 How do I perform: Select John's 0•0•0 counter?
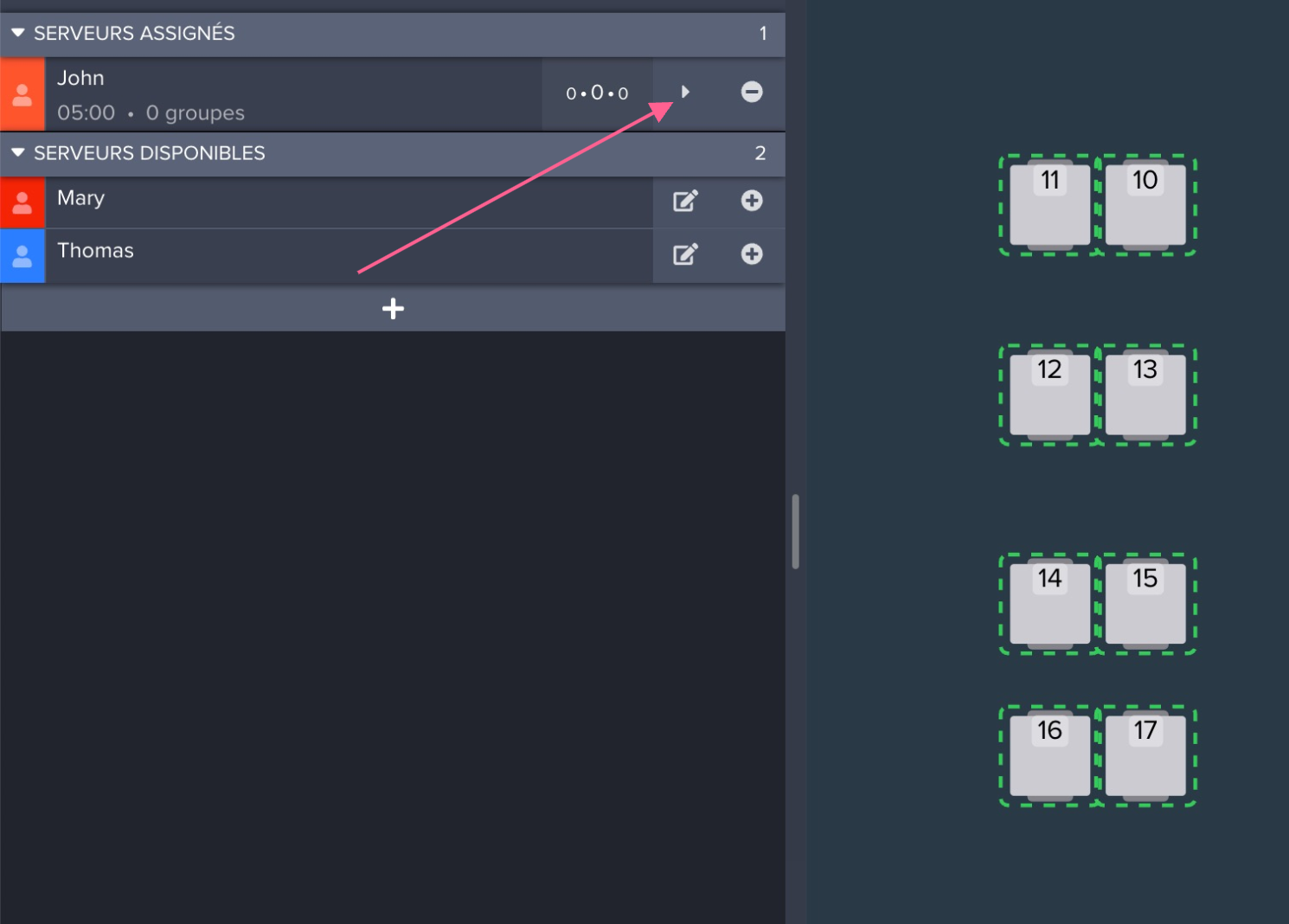point(597,93)
